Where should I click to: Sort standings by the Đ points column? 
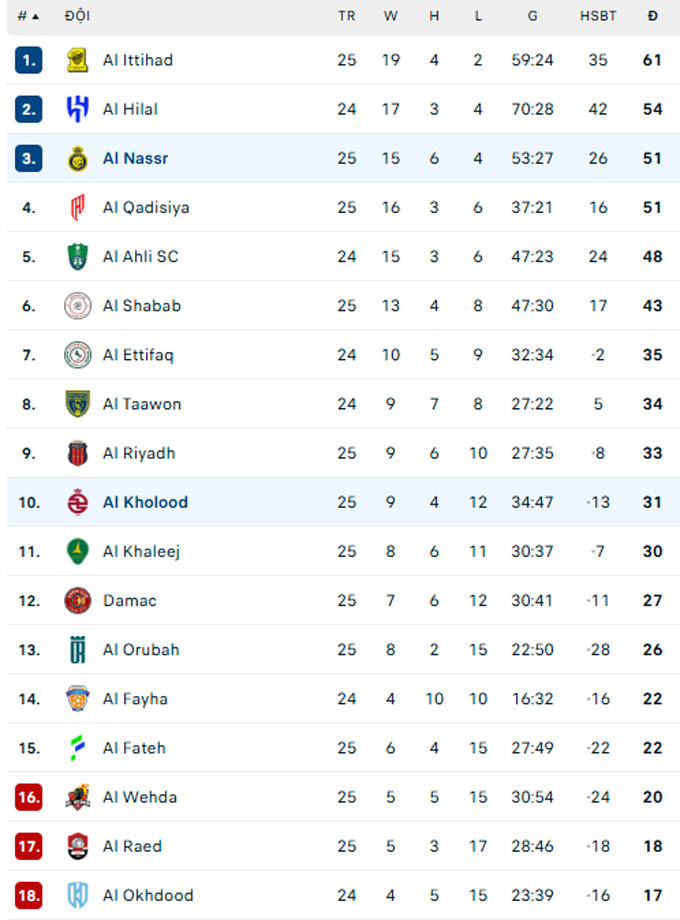tap(652, 16)
